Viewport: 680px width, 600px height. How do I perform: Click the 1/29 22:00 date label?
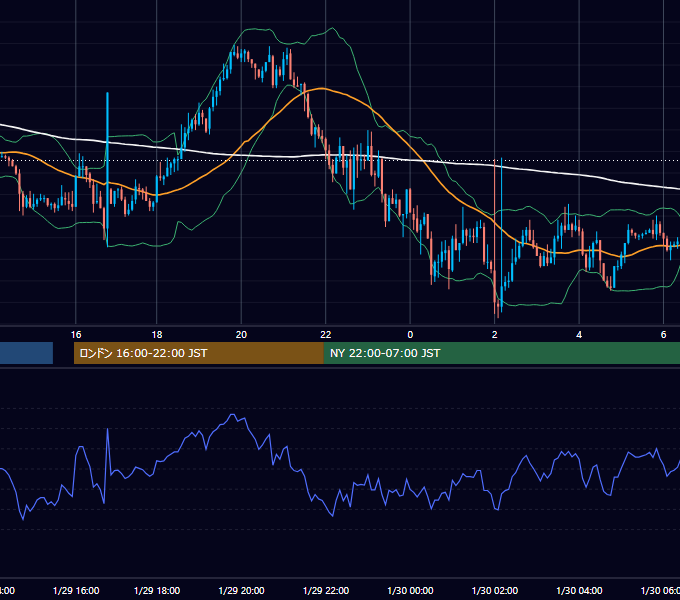326,590
